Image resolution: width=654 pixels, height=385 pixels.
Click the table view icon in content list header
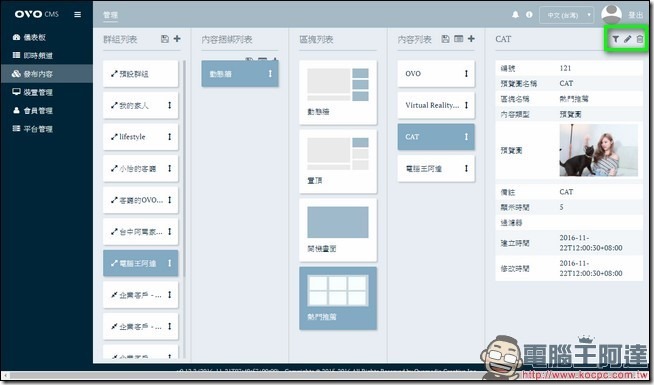pos(458,39)
